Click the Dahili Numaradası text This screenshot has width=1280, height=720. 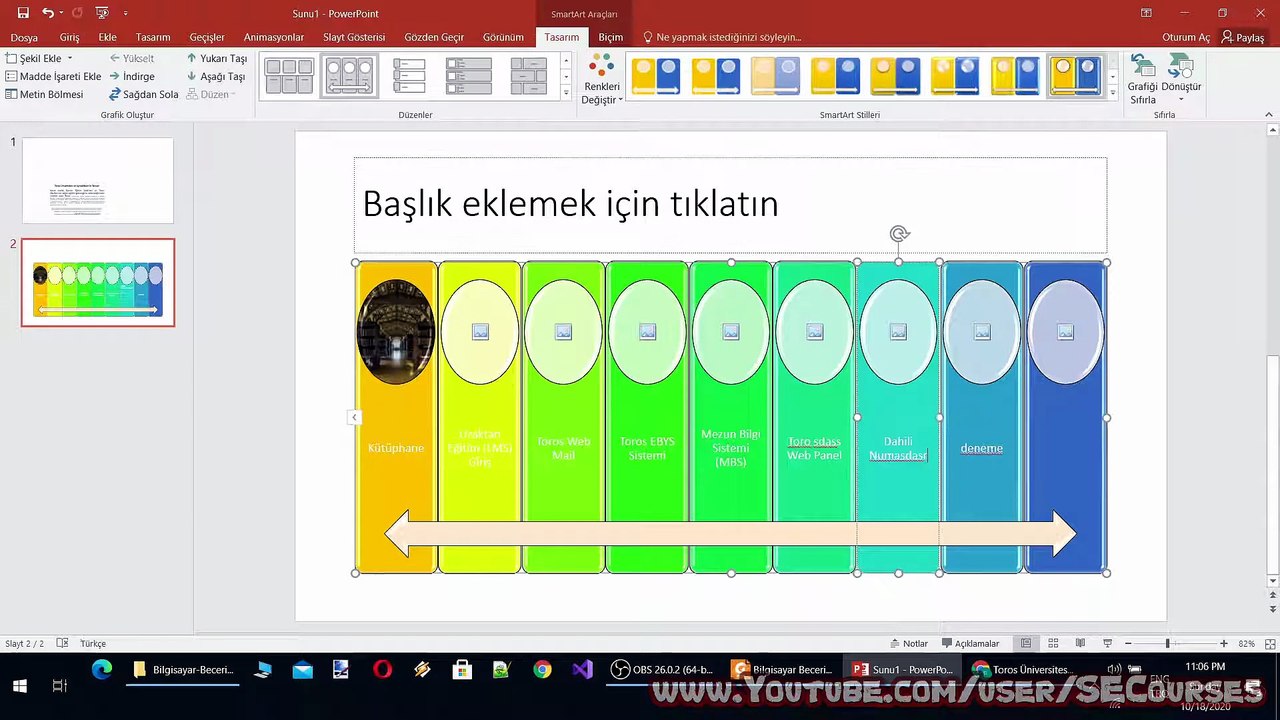(x=898, y=448)
